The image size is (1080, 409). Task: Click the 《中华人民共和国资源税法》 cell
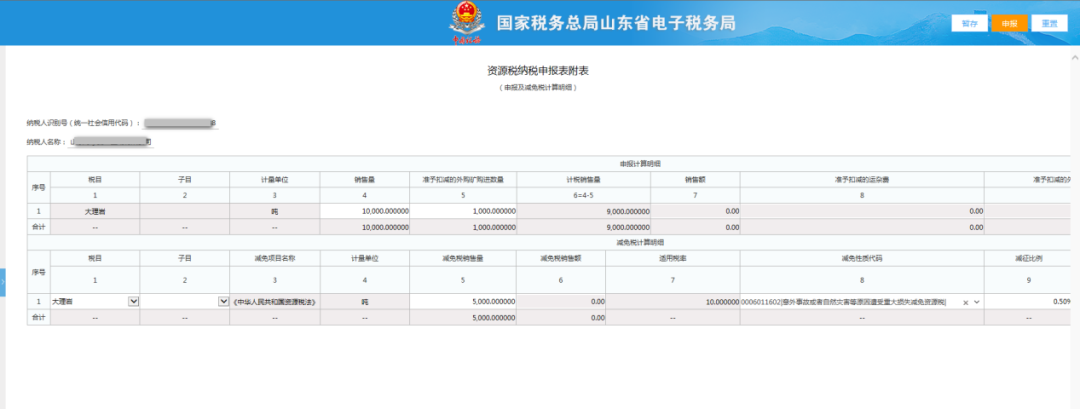(274, 302)
